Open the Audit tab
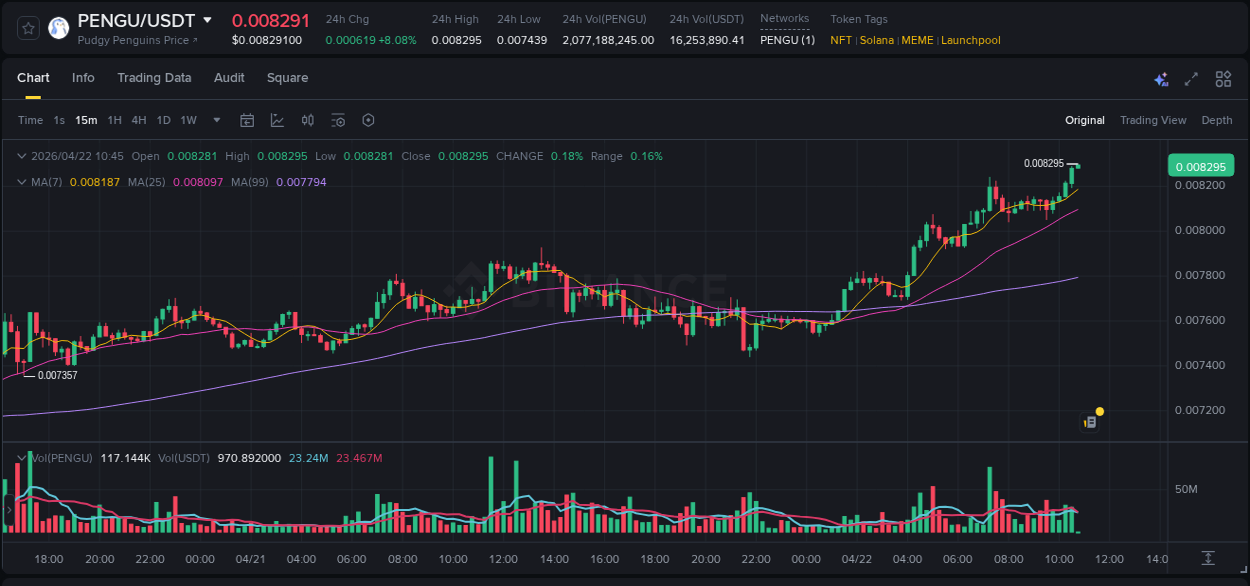 [229, 77]
